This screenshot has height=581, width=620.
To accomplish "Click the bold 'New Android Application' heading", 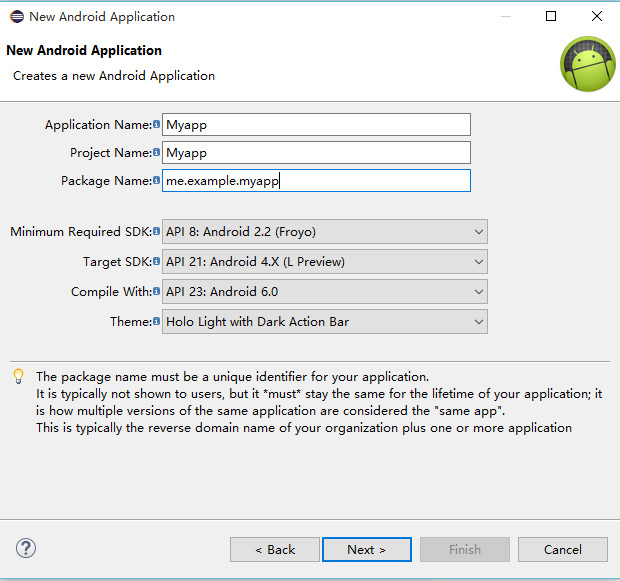I will coord(84,51).
